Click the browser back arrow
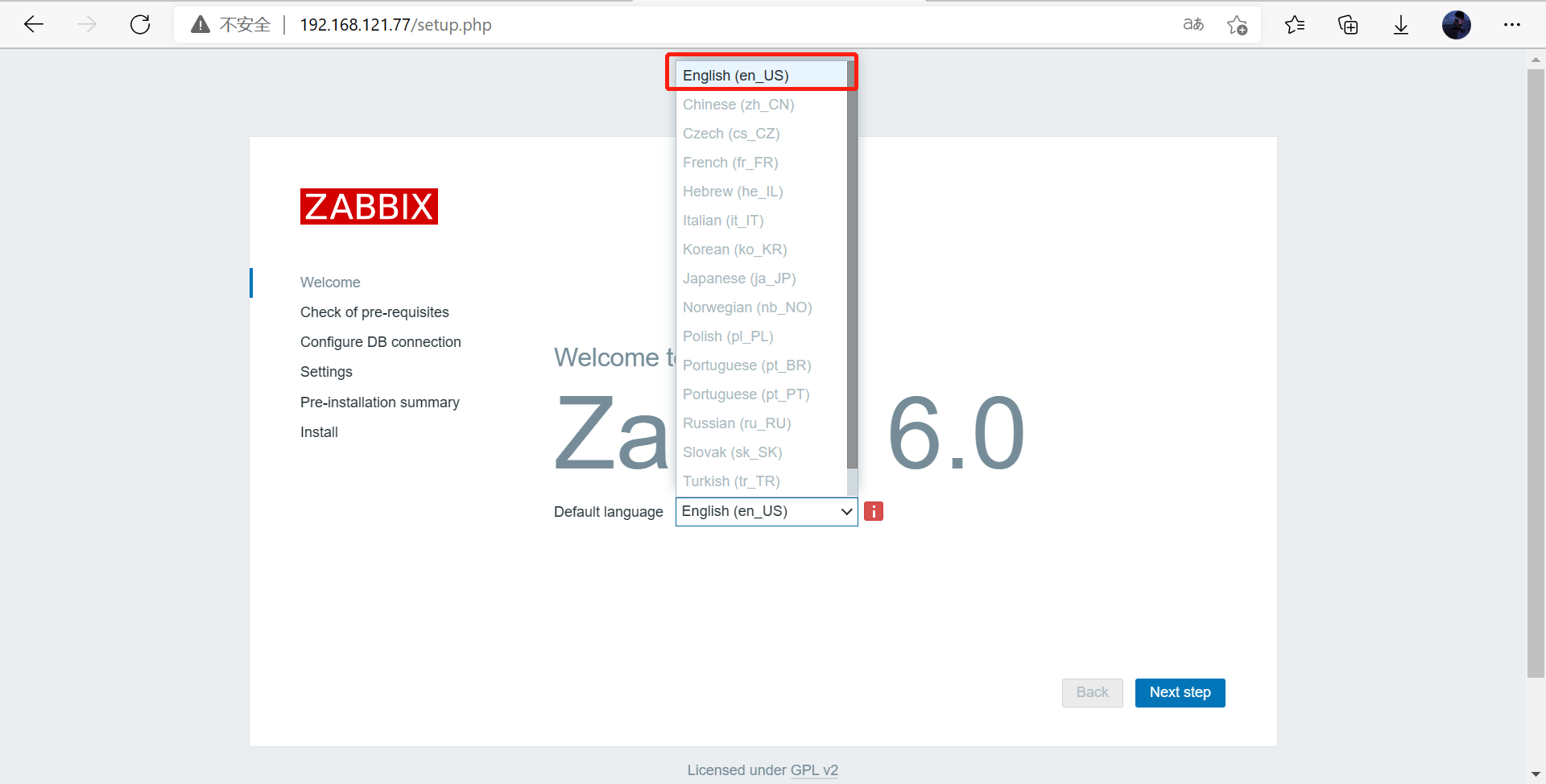The height and width of the screenshot is (784, 1546). (x=34, y=25)
